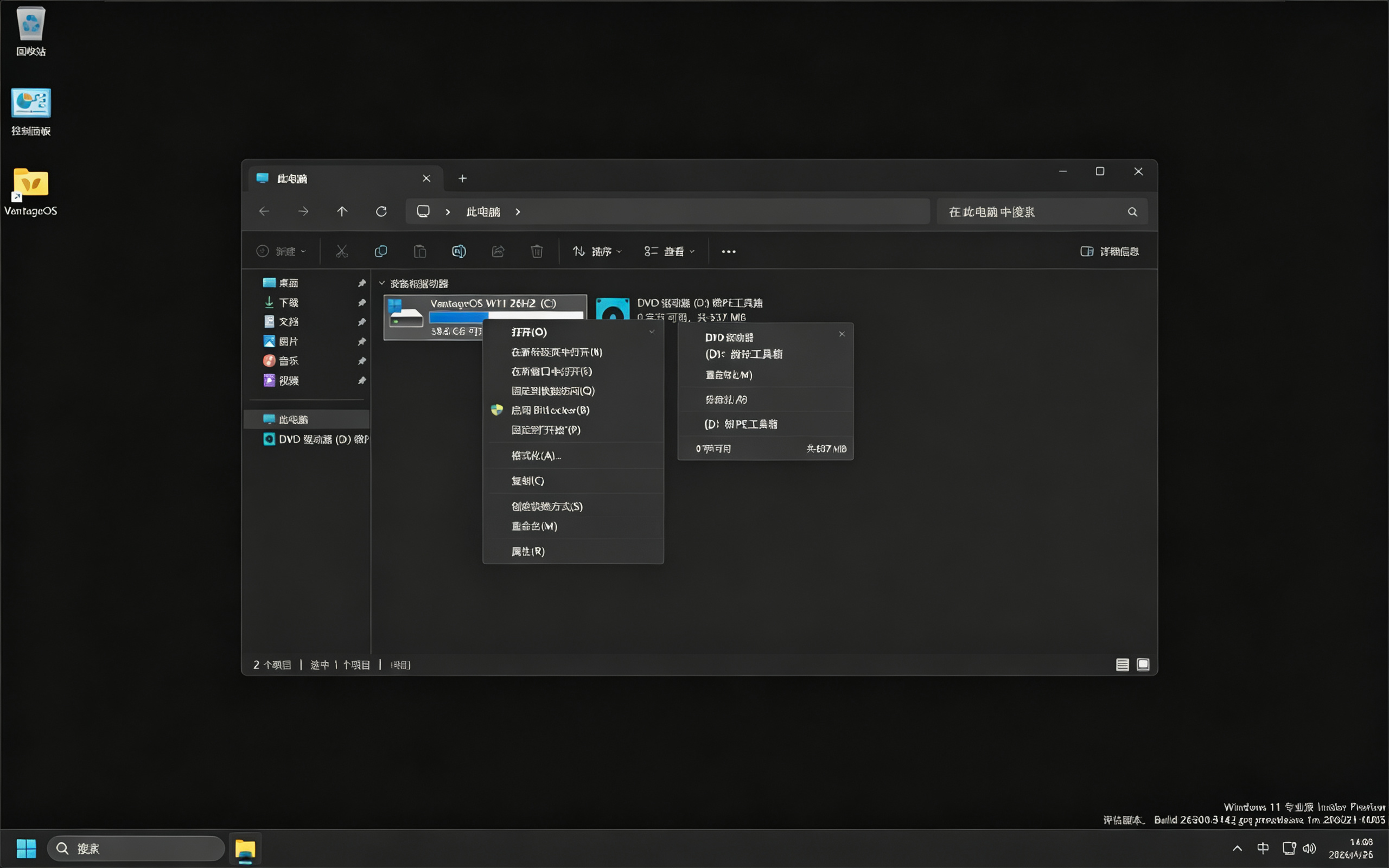Go back in File Explorer
This screenshot has width=1389, height=868.
tap(264, 212)
